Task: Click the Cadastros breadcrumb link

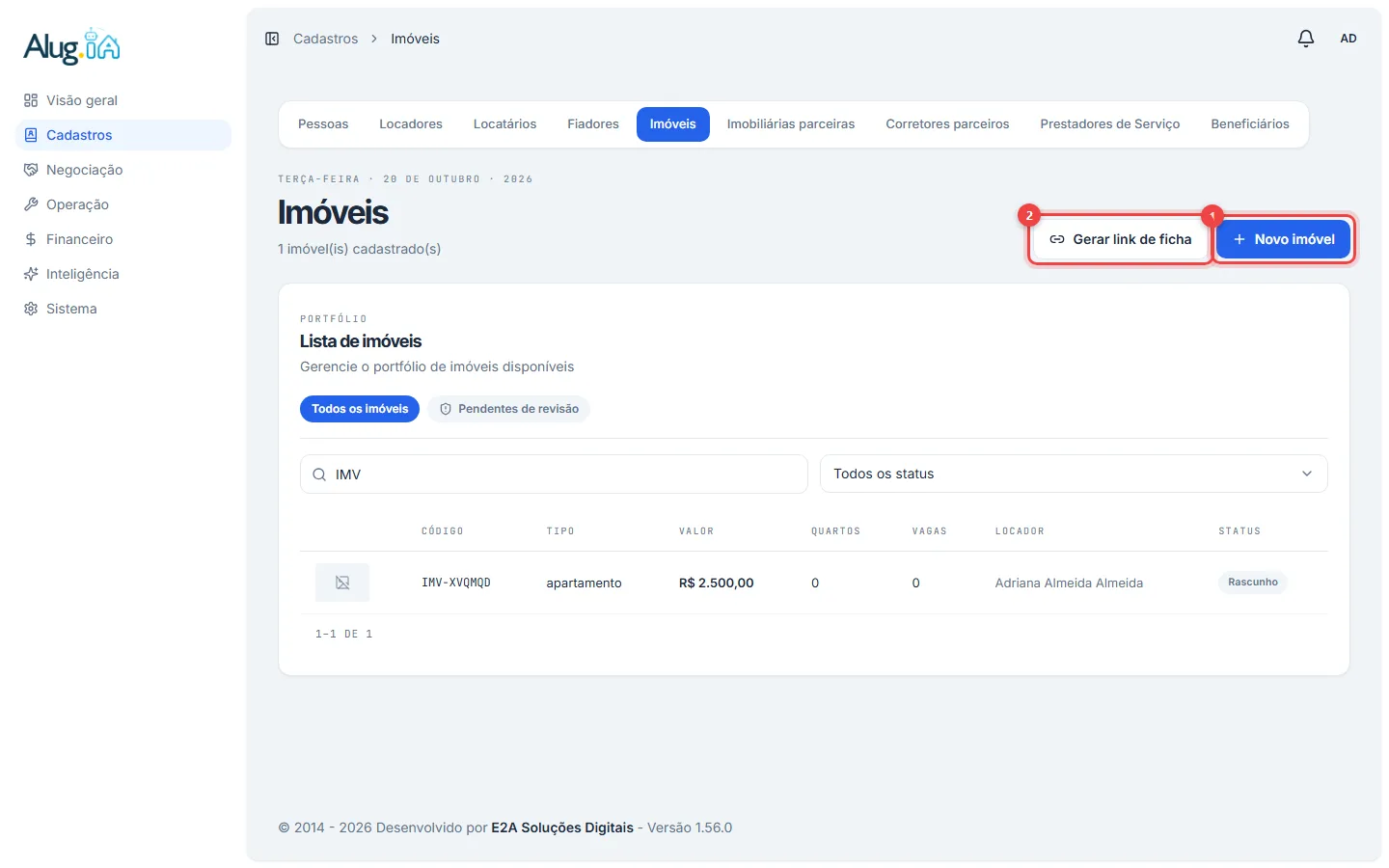Action: click(325, 39)
